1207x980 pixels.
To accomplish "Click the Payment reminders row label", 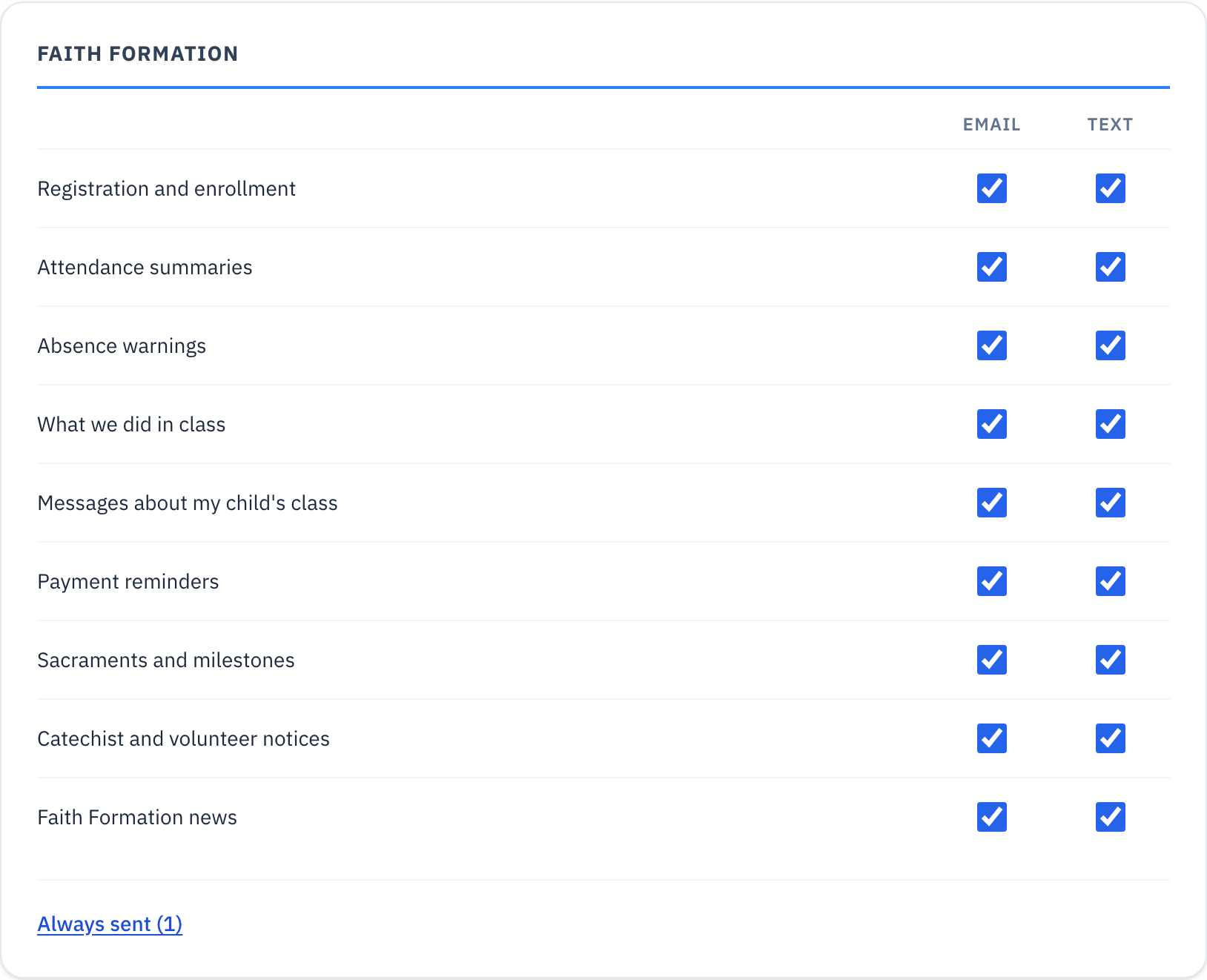I will point(128,582).
